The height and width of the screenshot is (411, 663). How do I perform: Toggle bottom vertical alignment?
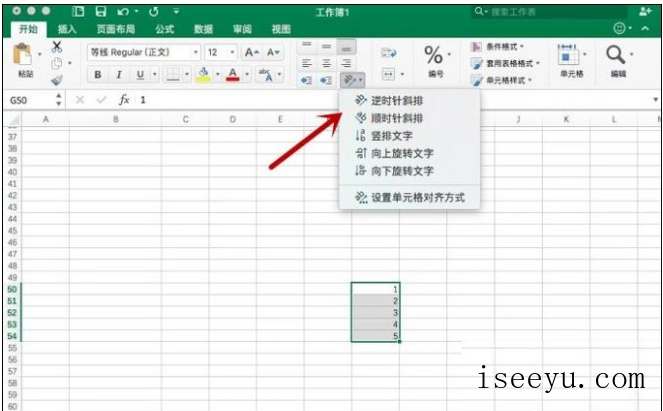pos(346,47)
